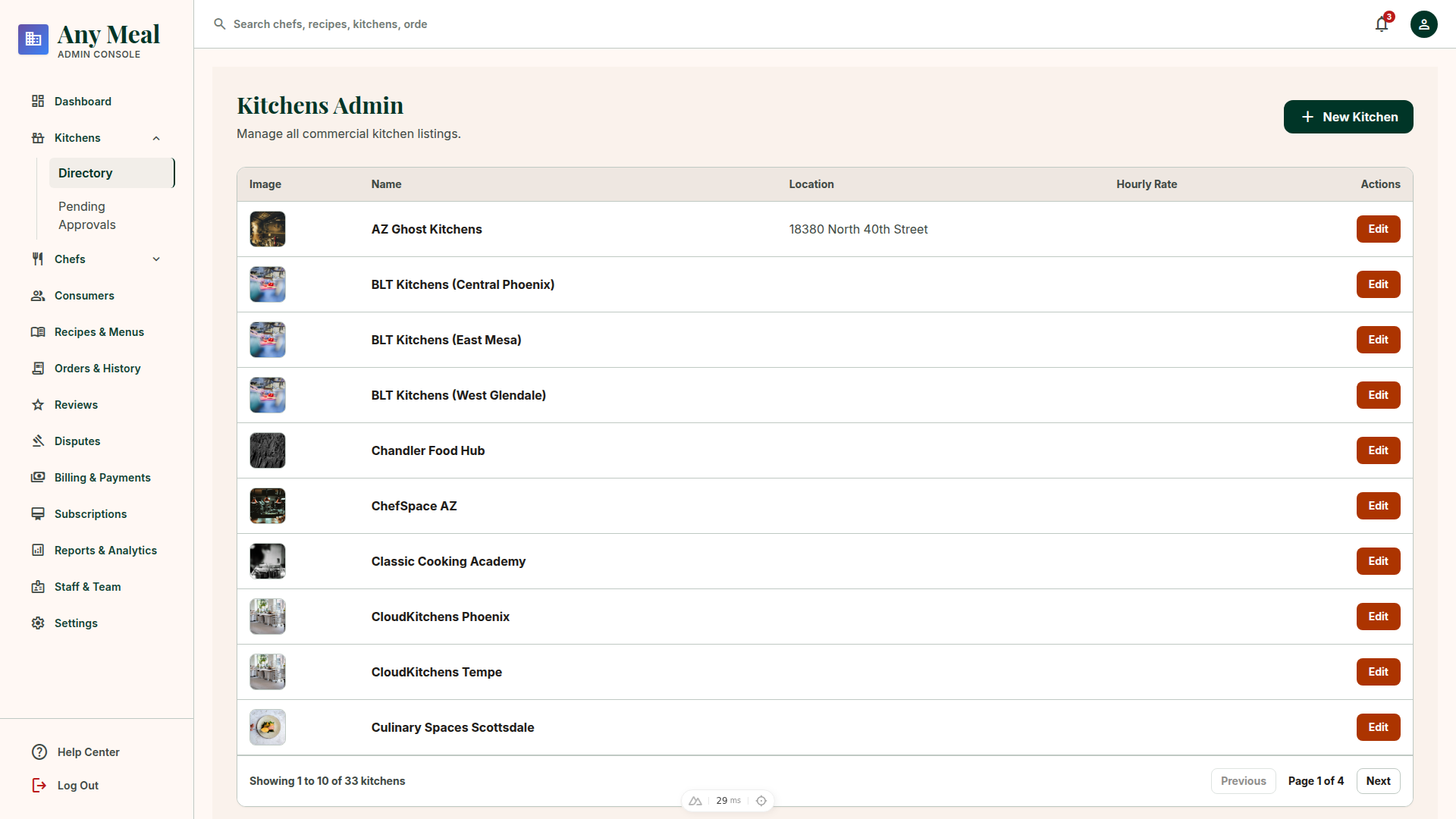The height and width of the screenshot is (819, 1456).
Task: Select the Directory submenu item
Action: 112,173
